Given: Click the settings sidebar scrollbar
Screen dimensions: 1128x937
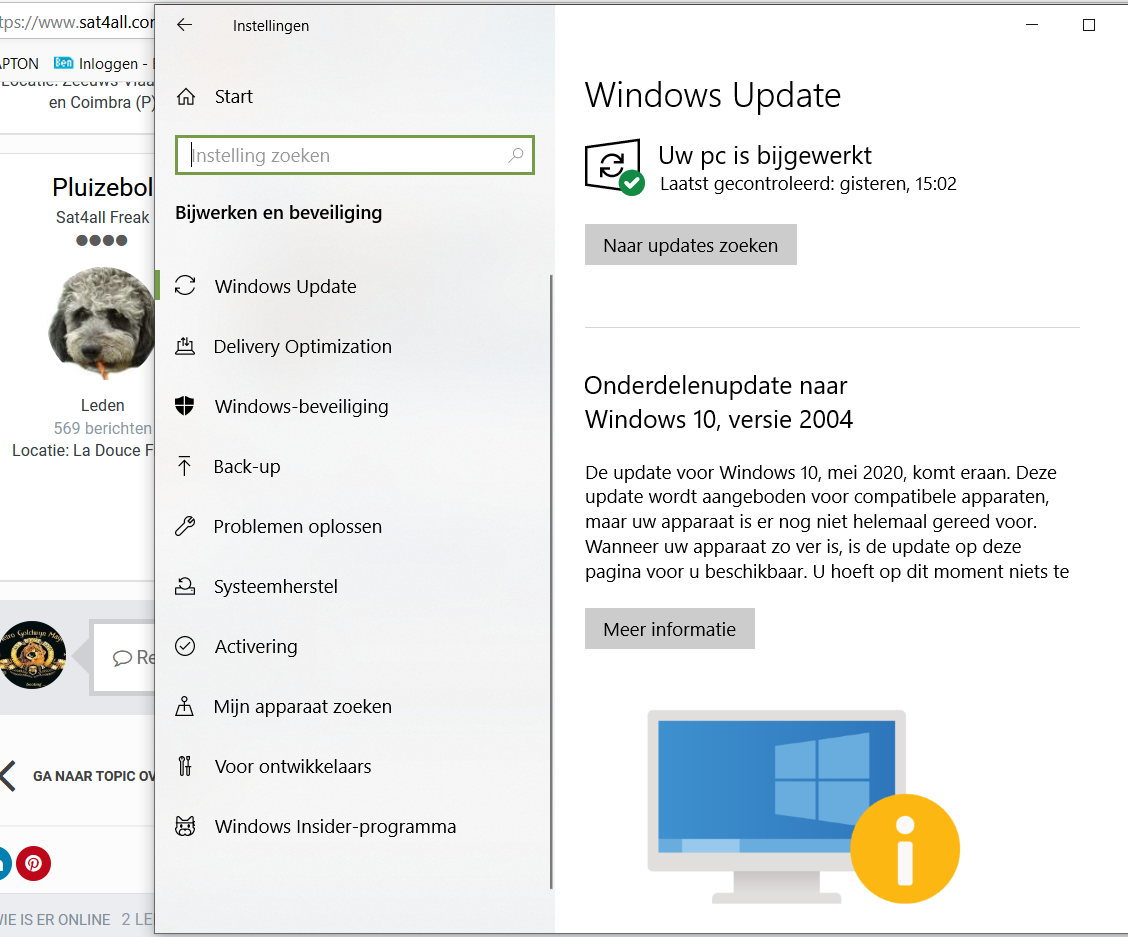Looking at the screenshot, I should click(x=551, y=581).
